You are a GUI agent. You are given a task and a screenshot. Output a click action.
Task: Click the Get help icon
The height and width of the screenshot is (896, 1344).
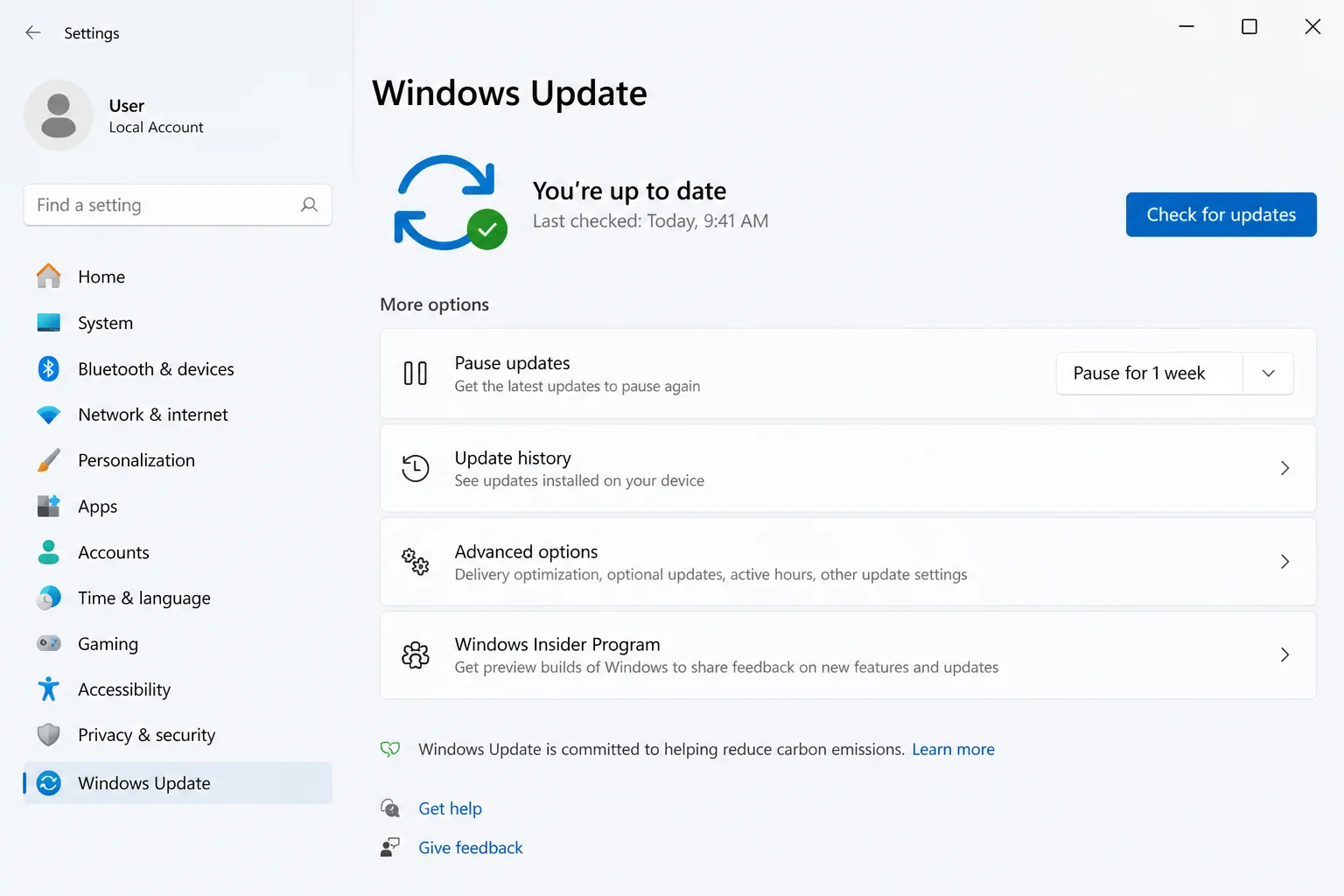[390, 808]
